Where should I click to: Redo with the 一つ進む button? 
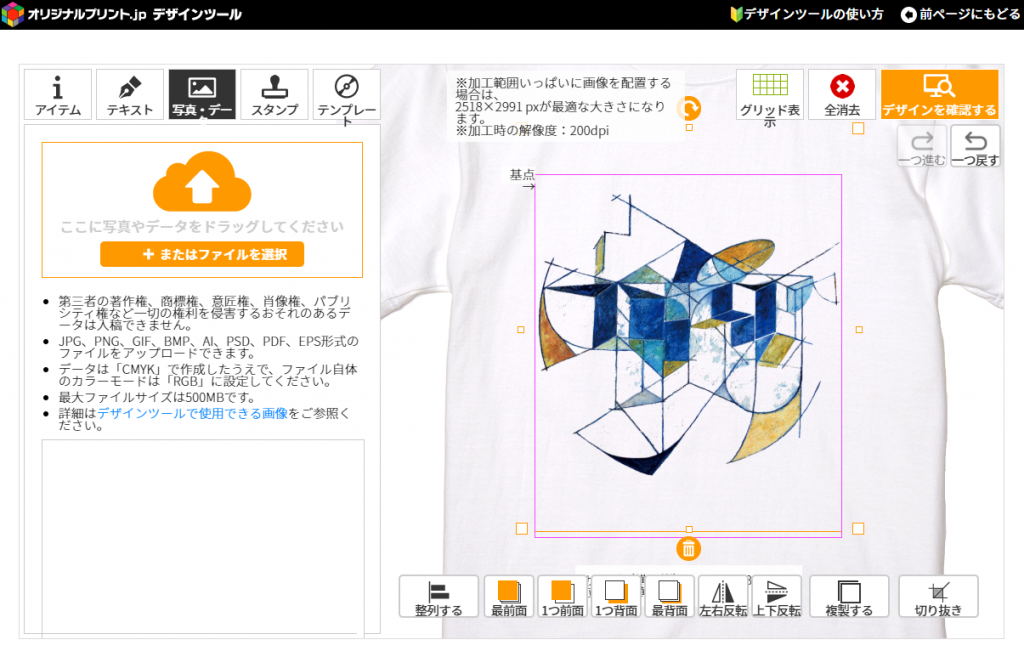[921, 147]
